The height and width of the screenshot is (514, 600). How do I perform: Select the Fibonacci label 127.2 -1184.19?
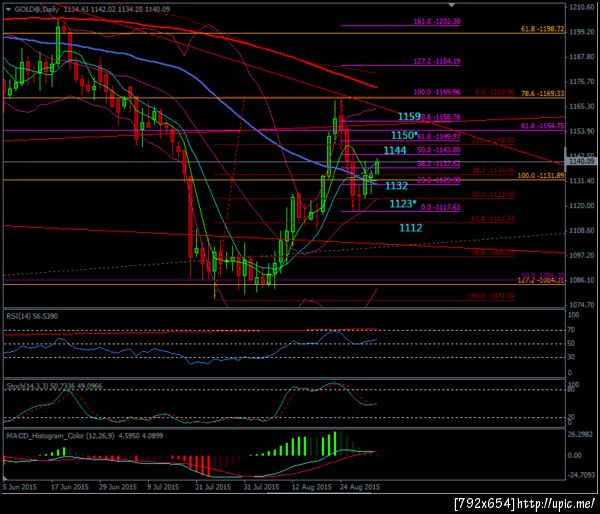point(437,61)
